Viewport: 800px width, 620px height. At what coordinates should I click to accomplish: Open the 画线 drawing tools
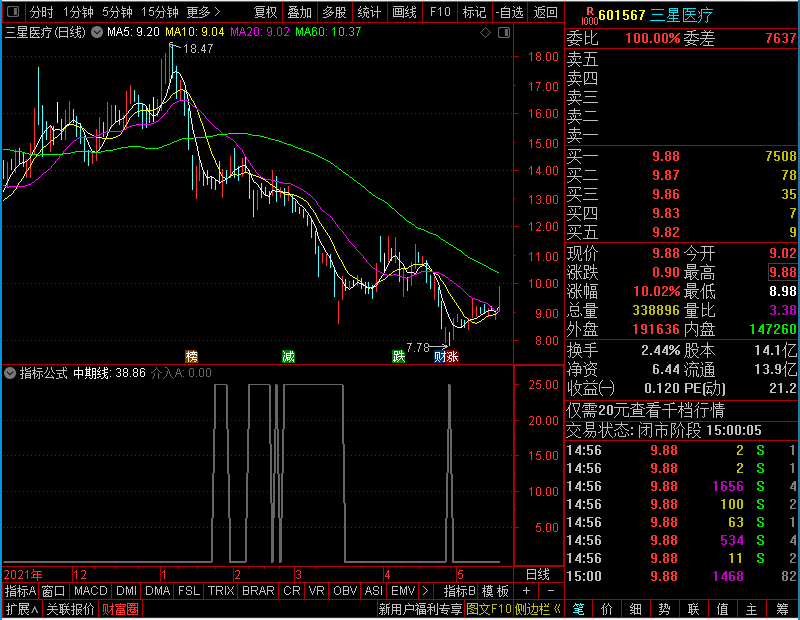(x=405, y=12)
